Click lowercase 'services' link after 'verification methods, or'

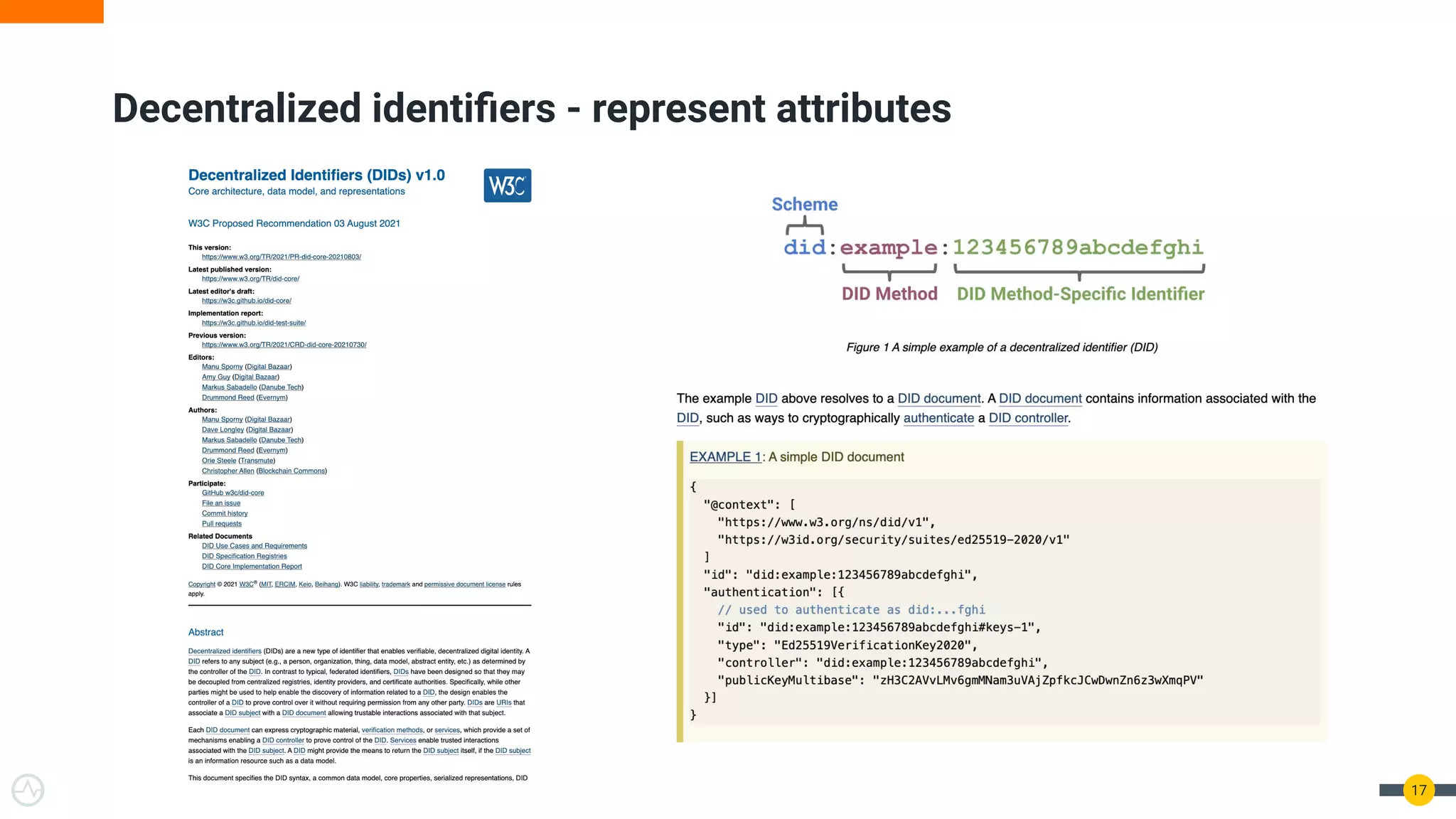(447, 730)
